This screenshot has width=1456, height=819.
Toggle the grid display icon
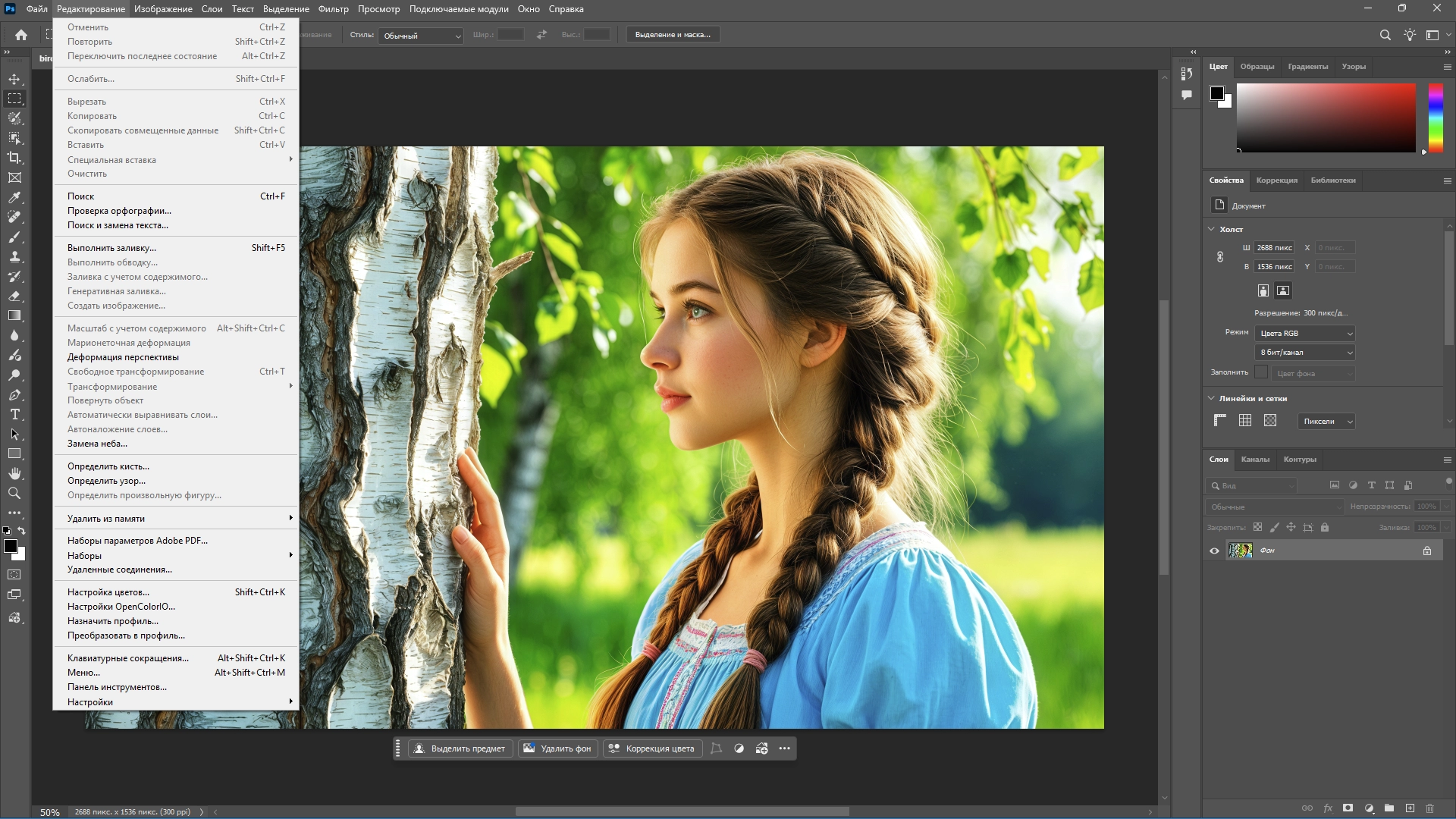(1245, 421)
